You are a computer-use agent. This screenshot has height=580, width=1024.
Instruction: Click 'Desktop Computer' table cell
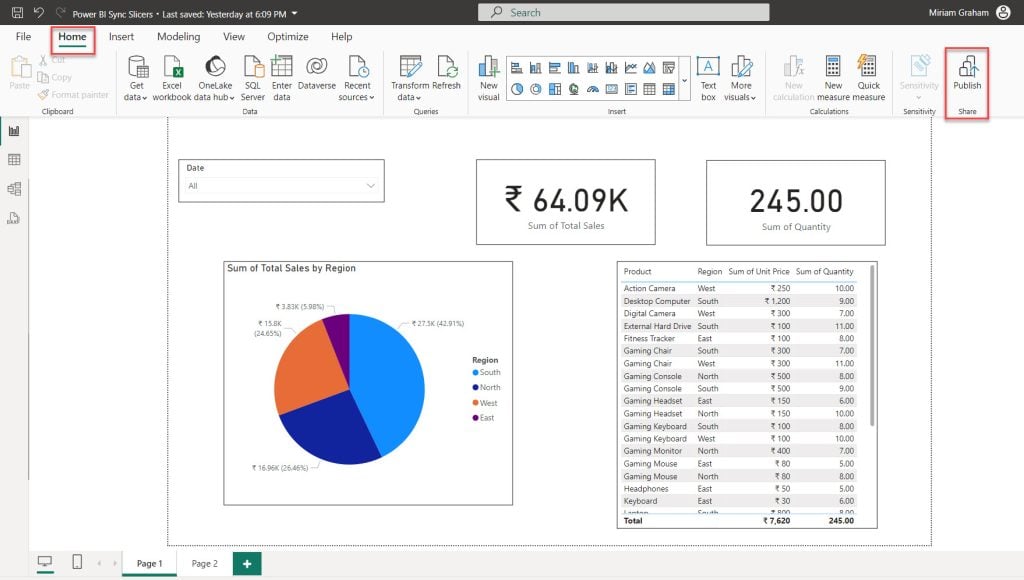point(656,301)
